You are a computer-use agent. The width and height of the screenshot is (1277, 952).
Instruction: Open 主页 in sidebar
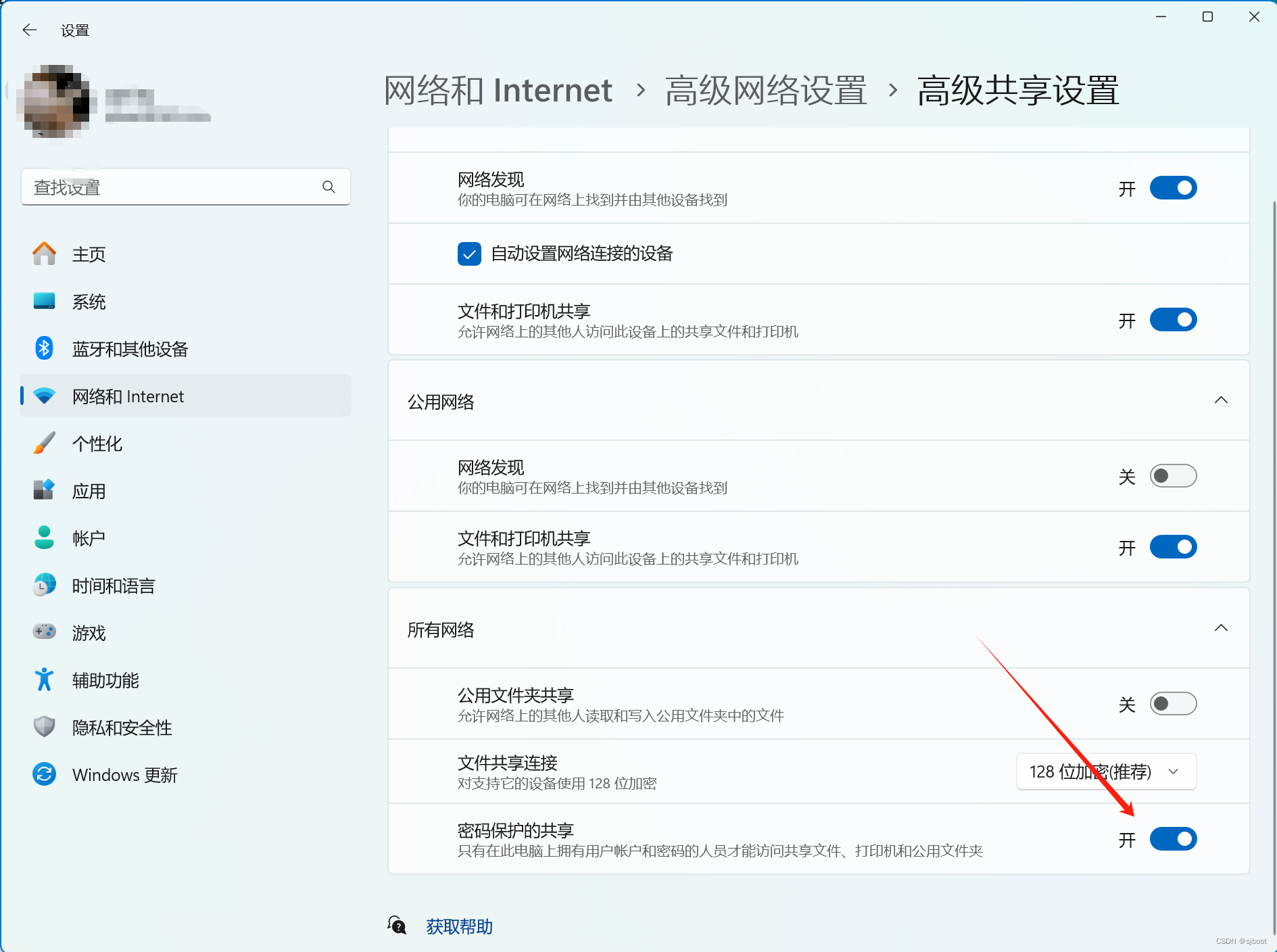coord(186,254)
